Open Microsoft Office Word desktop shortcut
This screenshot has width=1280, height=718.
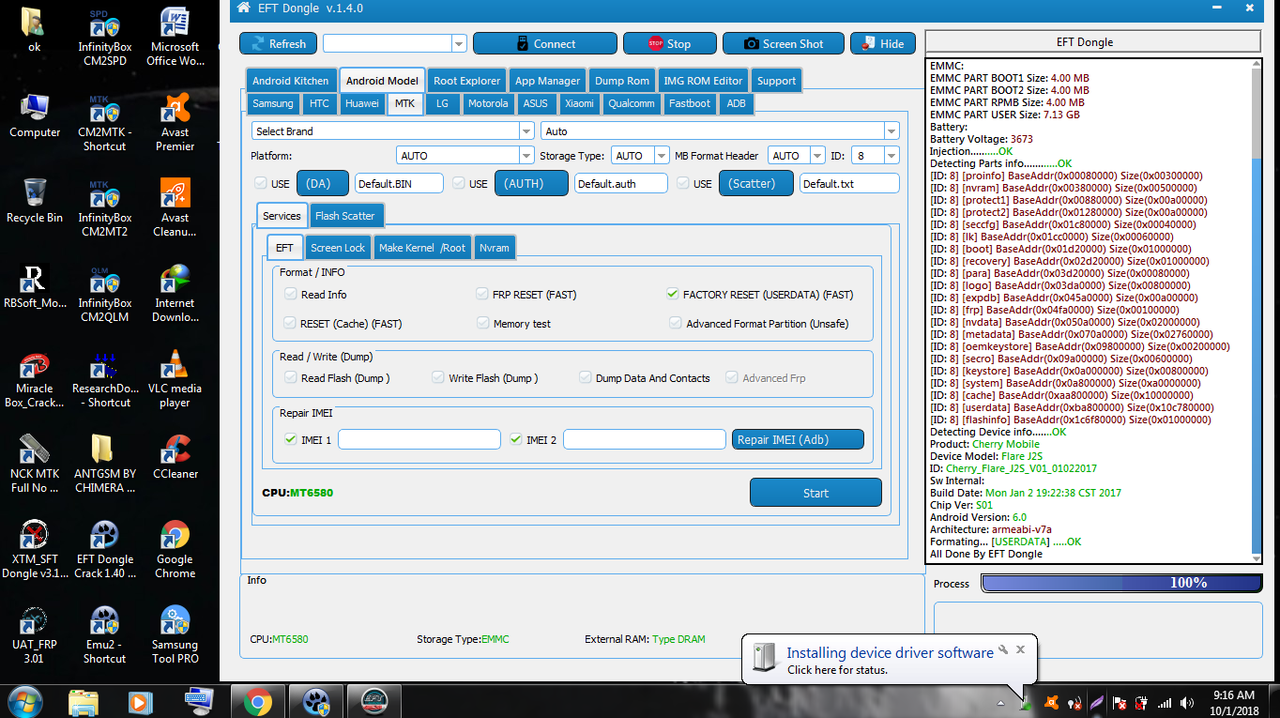[x=175, y=38]
